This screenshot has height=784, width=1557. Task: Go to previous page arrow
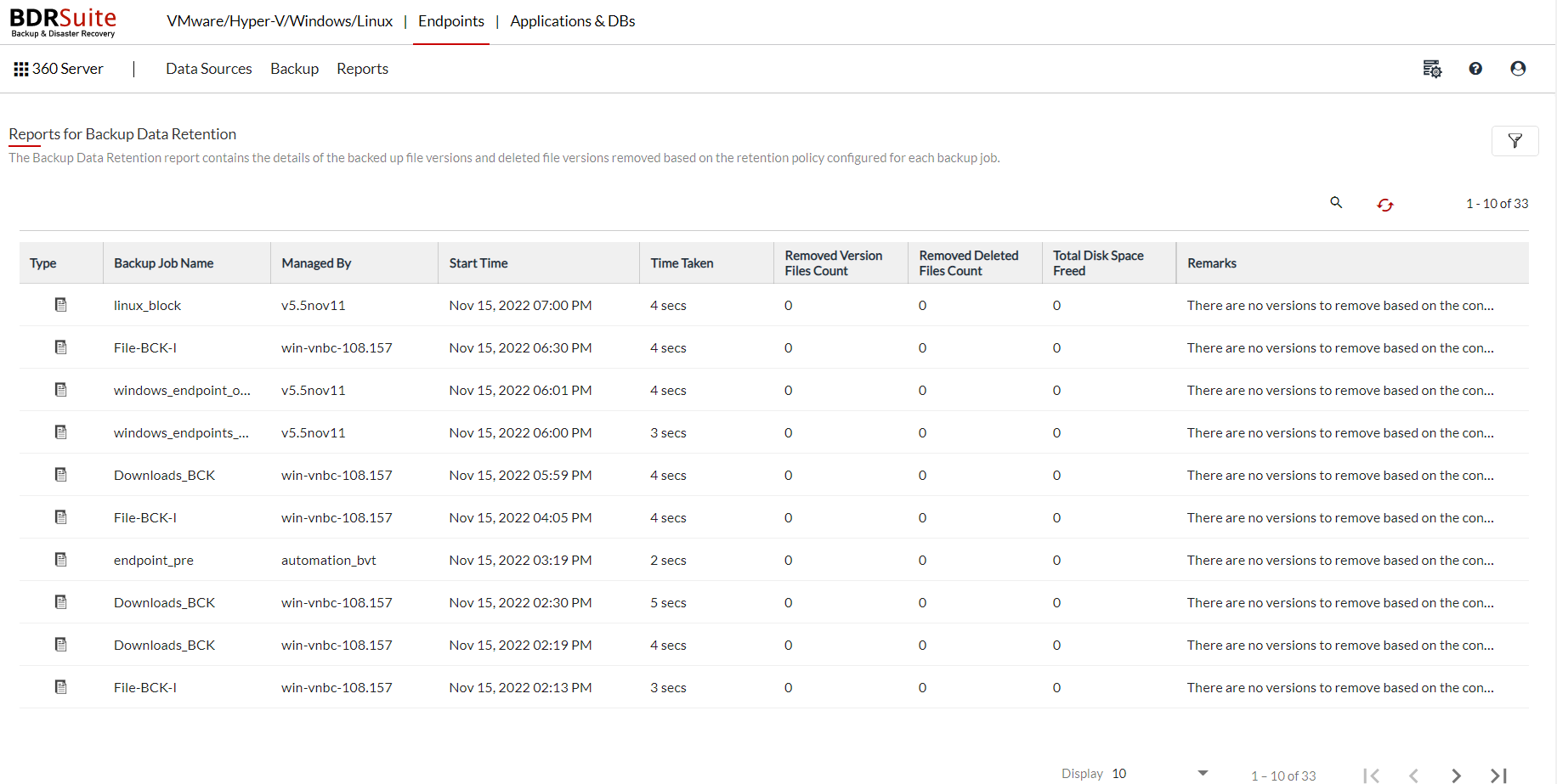pyautogui.click(x=1413, y=776)
